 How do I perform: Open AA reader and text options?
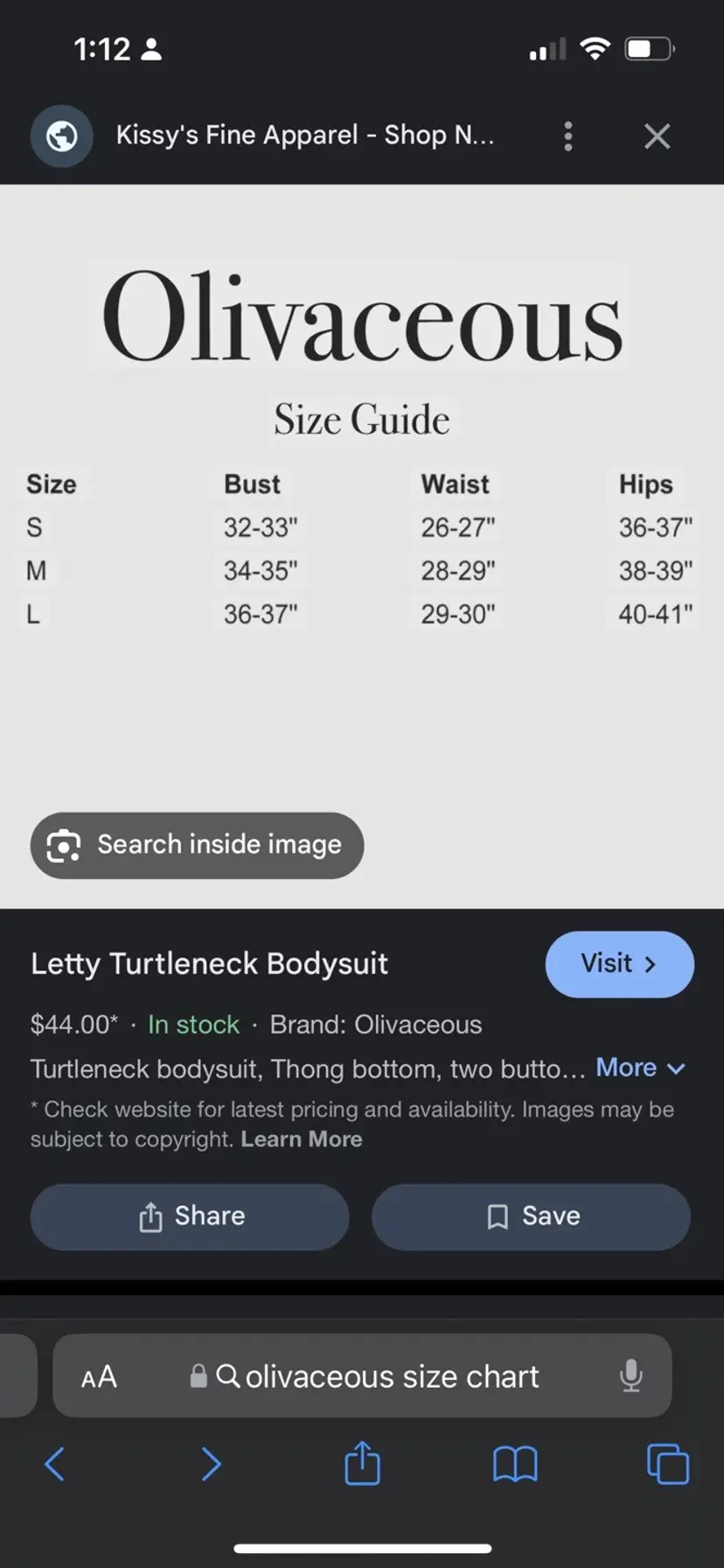[x=99, y=1377]
